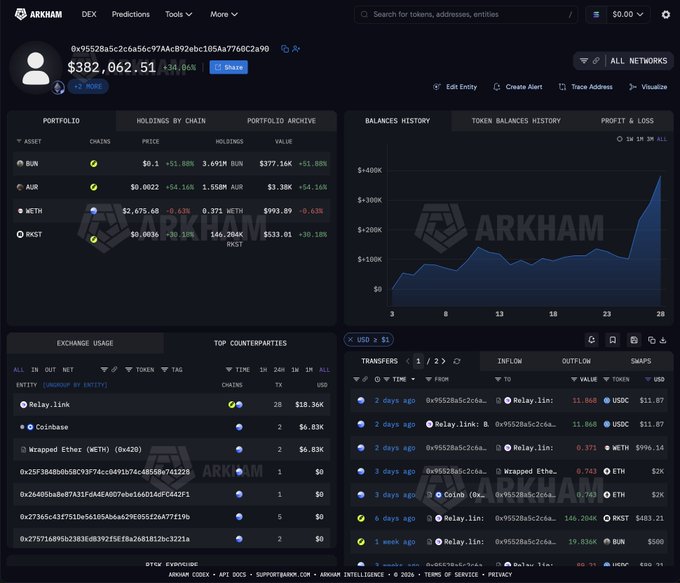Open the VALUE column filter in transfers

pyautogui.click(x=584, y=379)
